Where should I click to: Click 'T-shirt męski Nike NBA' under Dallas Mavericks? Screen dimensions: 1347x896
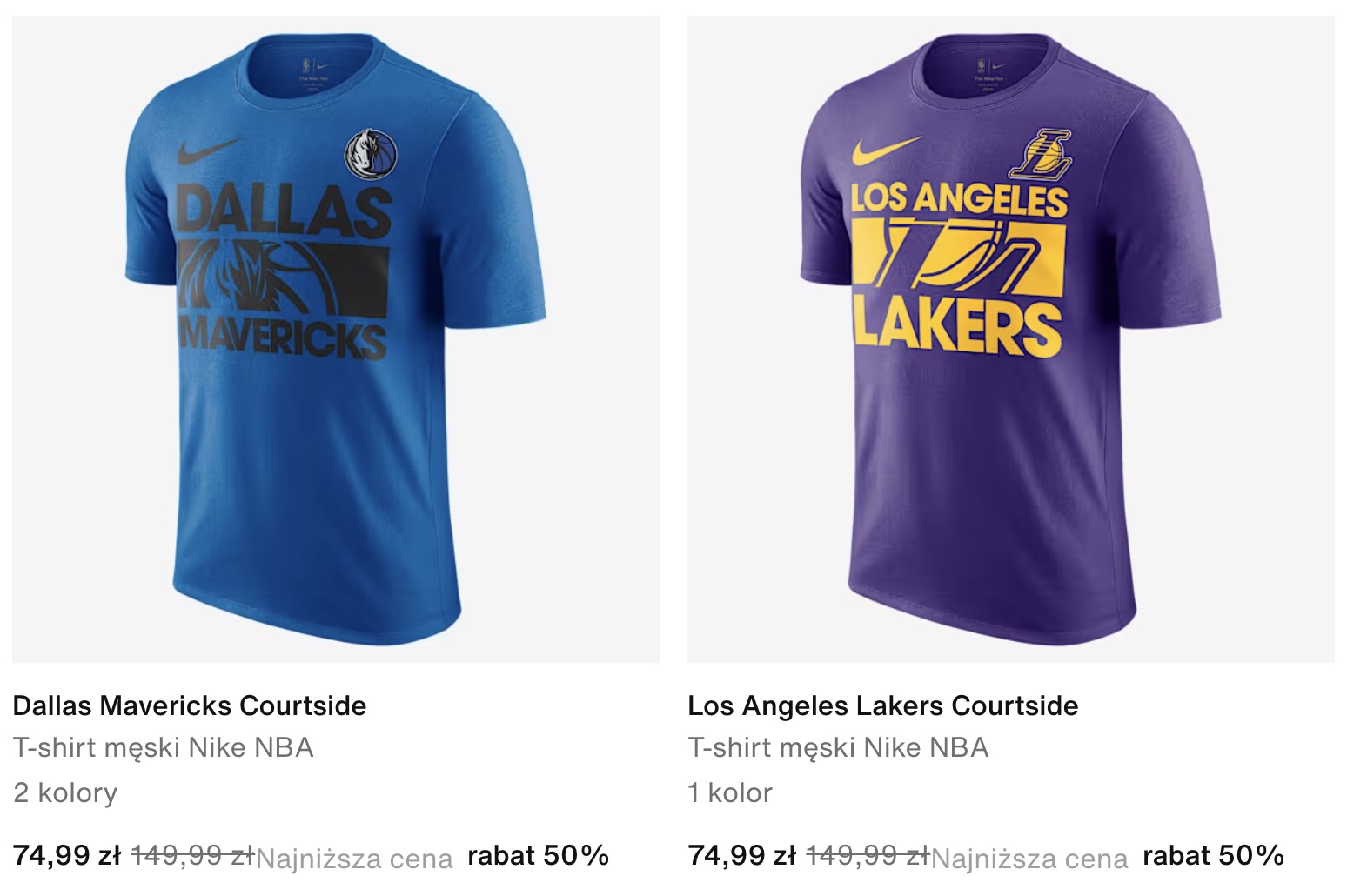coord(164,748)
